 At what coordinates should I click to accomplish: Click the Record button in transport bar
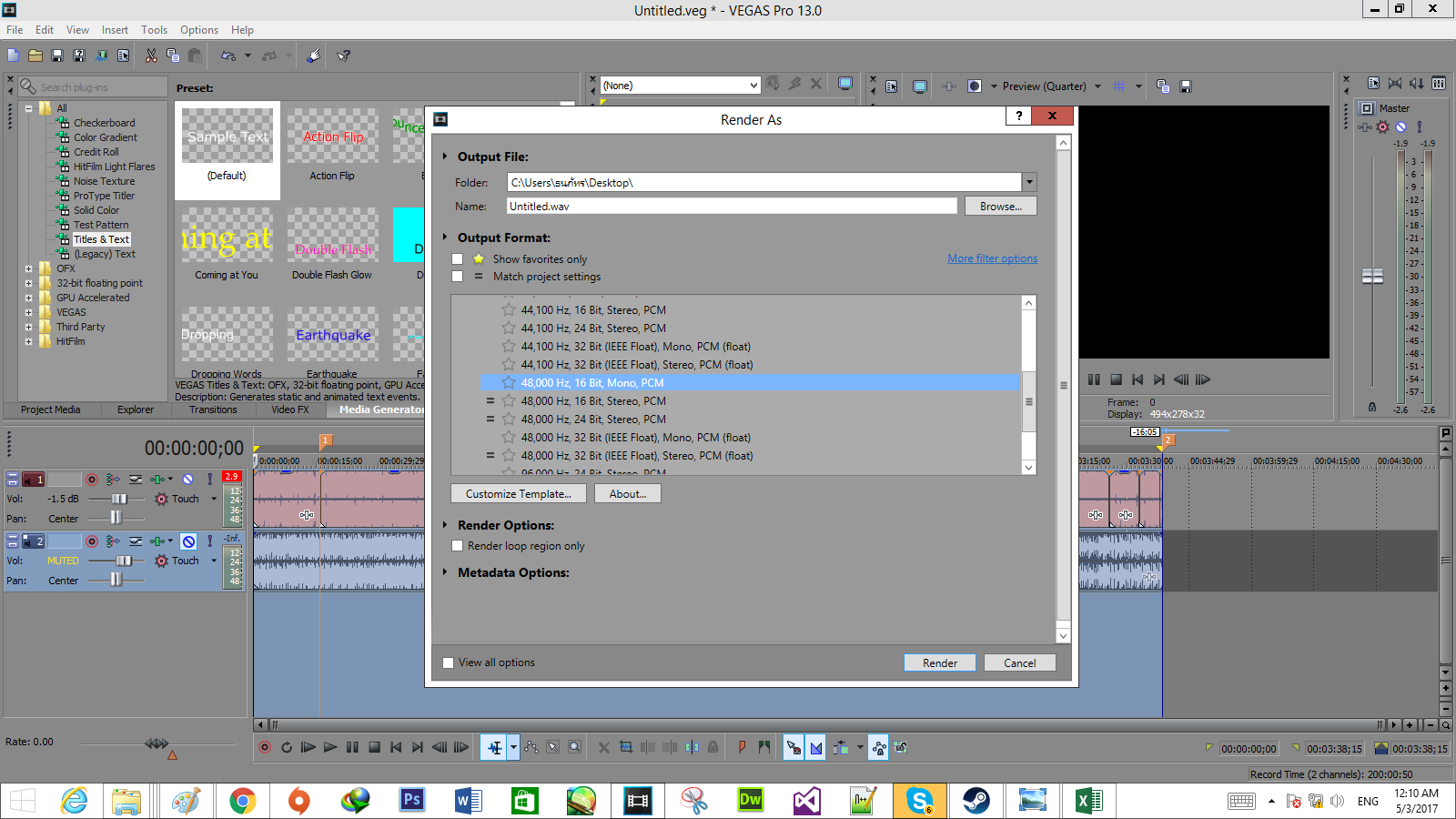click(x=265, y=747)
